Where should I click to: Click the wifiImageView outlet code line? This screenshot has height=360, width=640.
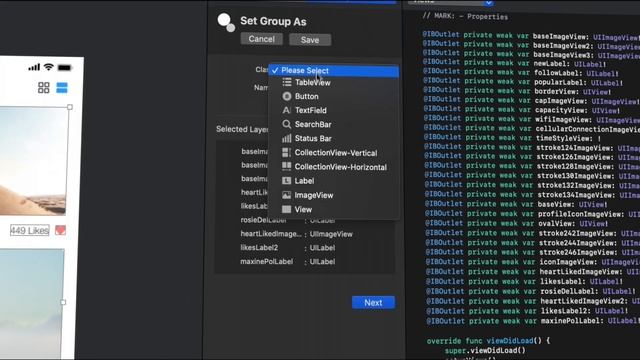pyautogui.click(x=531, y=120)
